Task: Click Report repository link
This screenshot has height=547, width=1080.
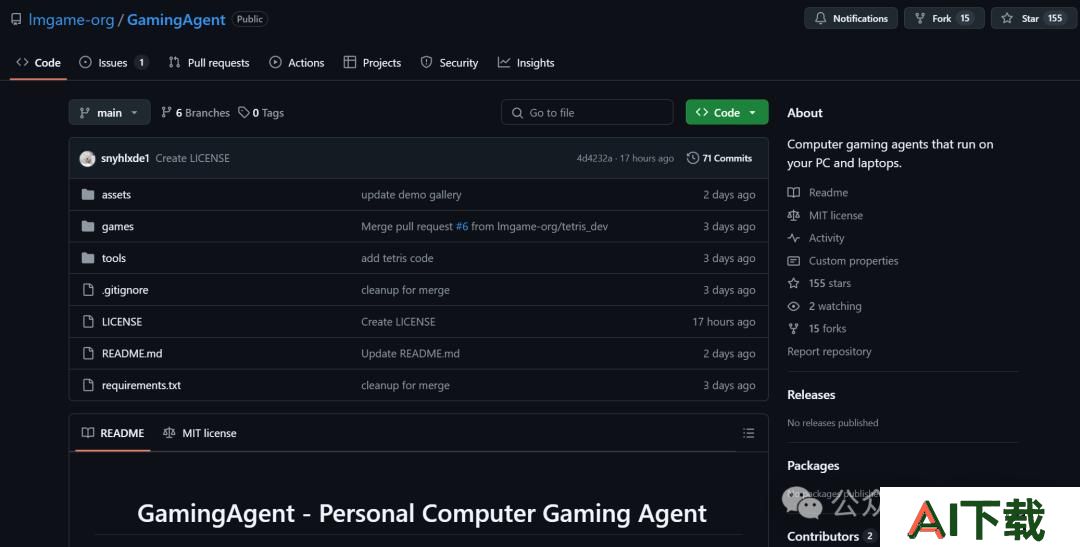Action: point(829,351)
